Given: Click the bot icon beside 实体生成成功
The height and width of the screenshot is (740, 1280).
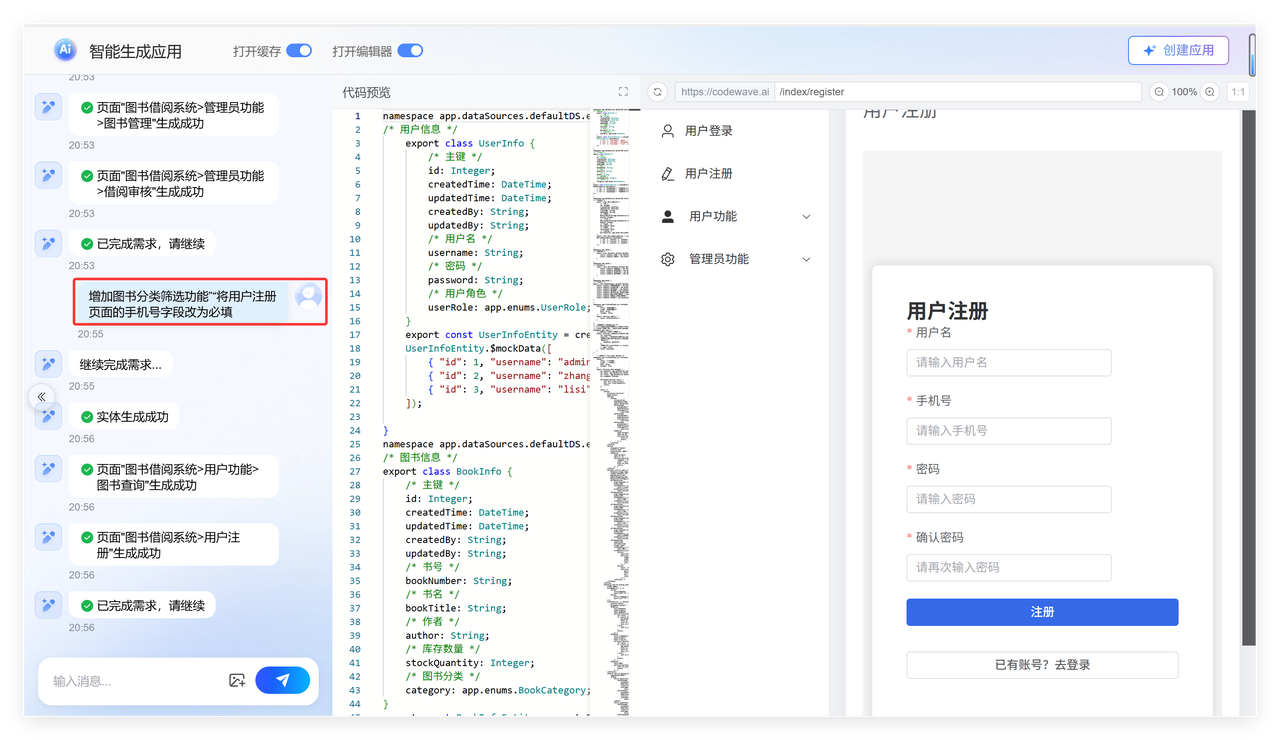Looking at the screenshot, I should [x=48, y=416].
